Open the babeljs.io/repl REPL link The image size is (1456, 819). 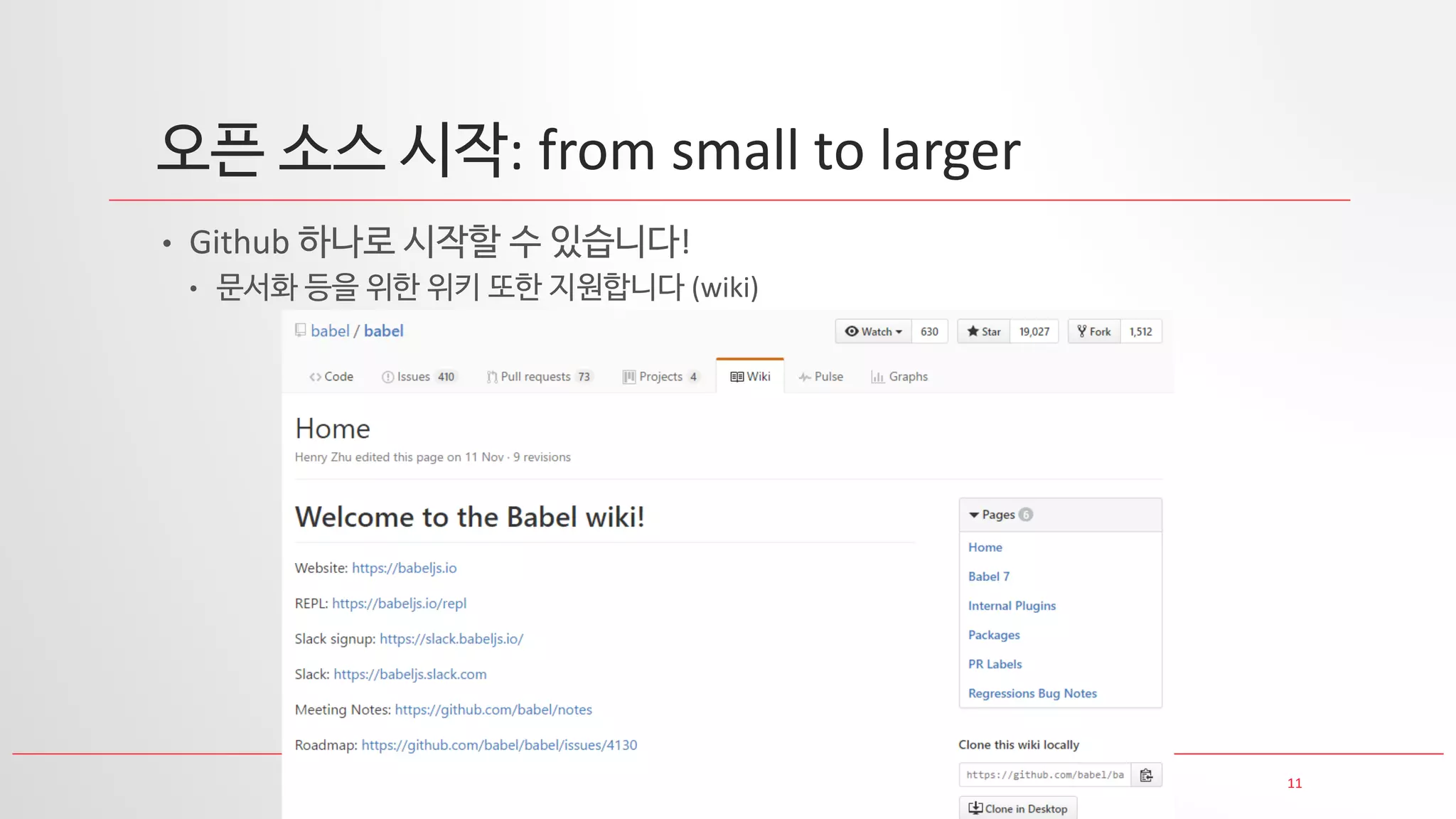click(x=400, y=604)
